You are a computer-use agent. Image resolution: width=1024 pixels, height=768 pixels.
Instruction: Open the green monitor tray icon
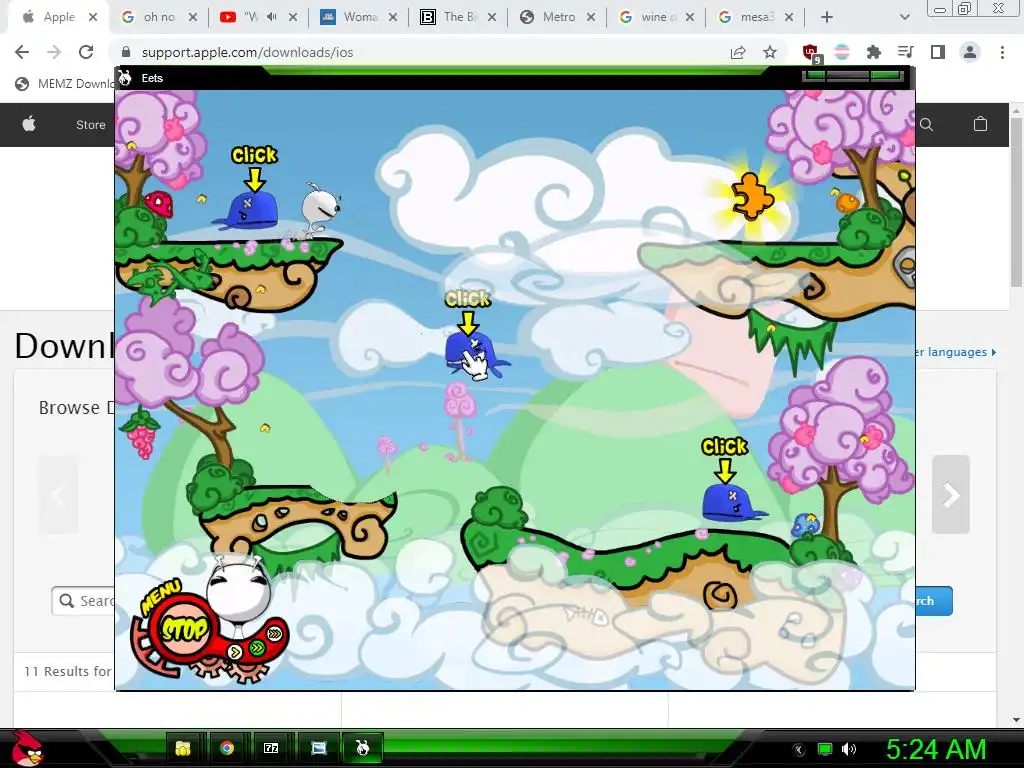point(825,749)
